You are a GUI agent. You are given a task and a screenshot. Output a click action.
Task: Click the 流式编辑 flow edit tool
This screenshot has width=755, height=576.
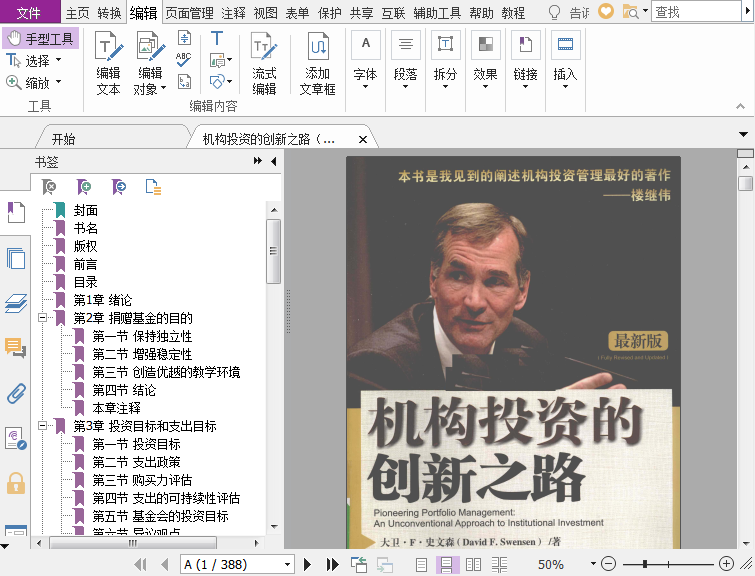point(264,63)
